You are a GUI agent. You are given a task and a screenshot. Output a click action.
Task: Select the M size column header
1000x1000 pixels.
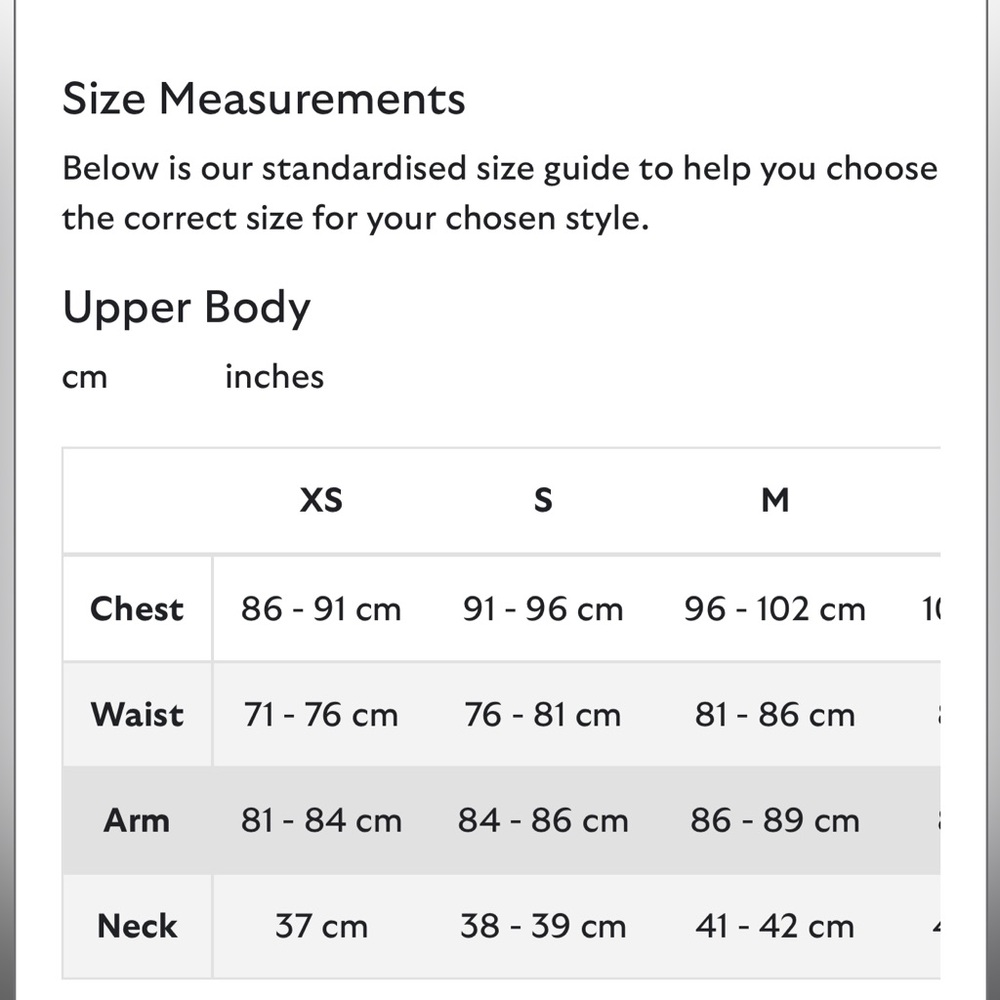(775, 500)
